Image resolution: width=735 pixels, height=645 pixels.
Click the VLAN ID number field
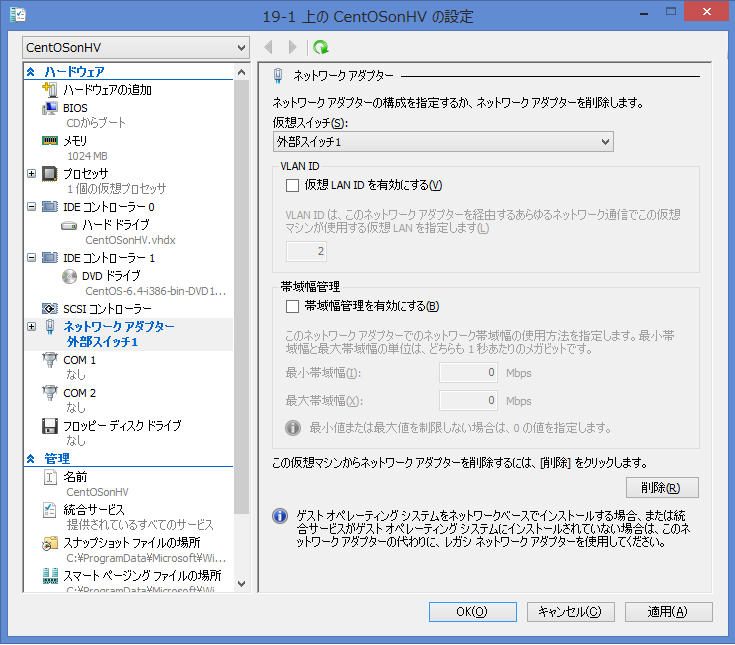tap(306, 251)
